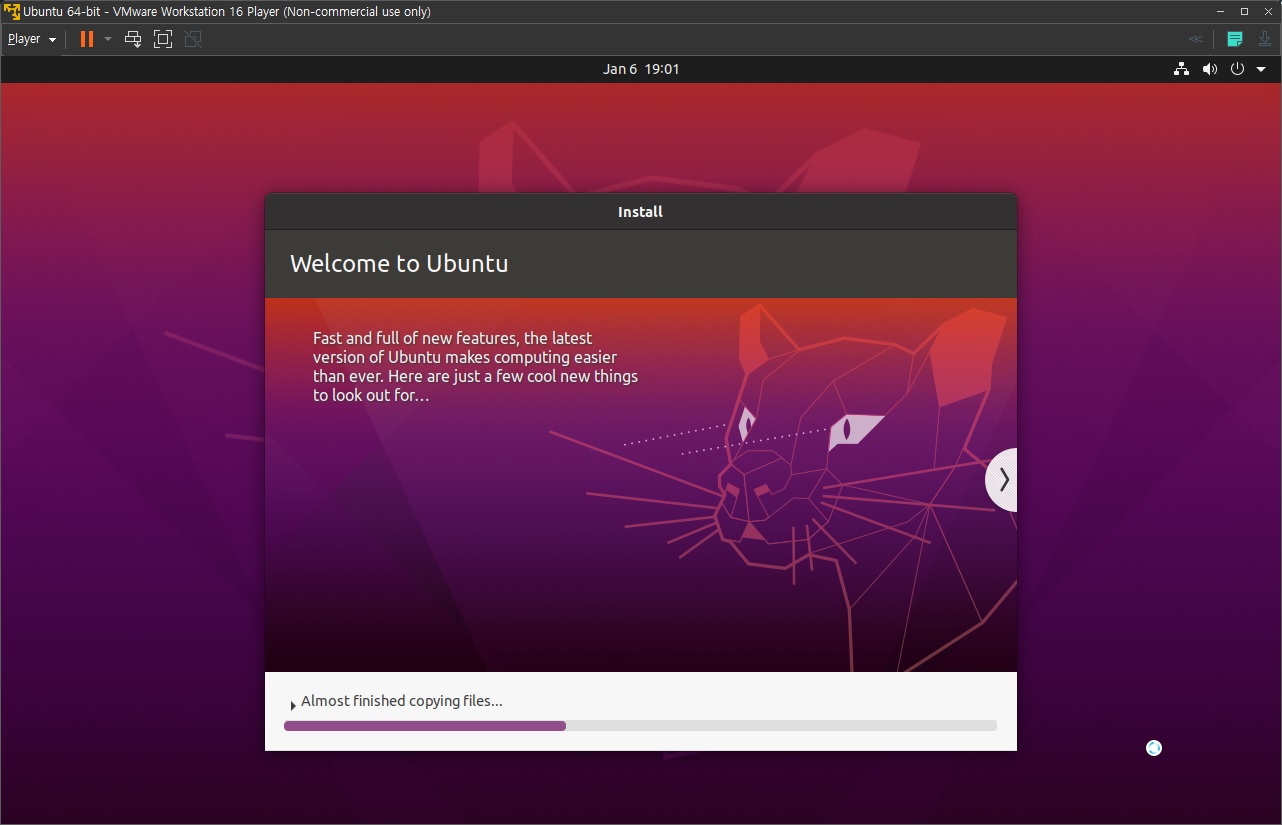
Task: Maximize the VMware Player window
Action: pyautogui.click(x=1244, y=12)
